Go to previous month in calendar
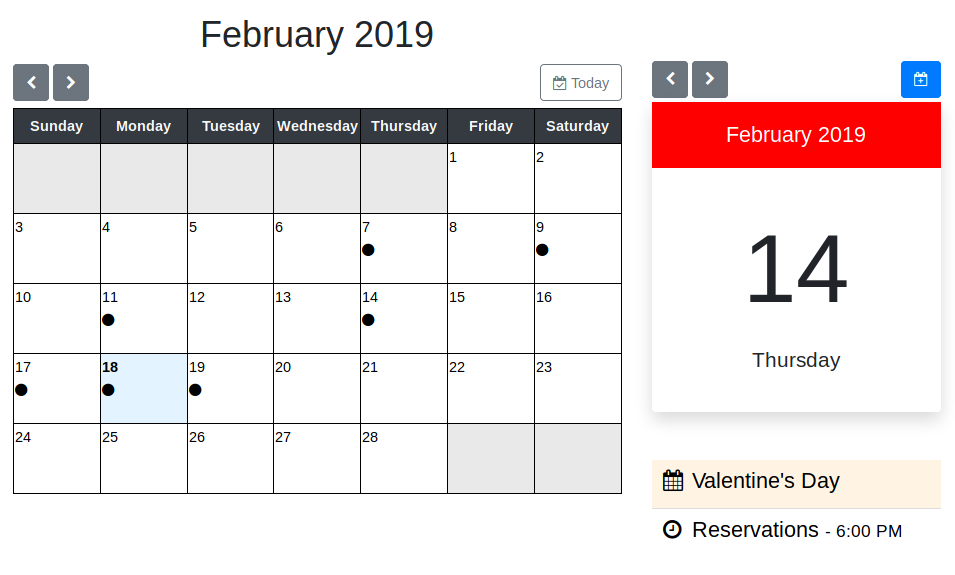 pyautogui.click(x=31, y=82)
